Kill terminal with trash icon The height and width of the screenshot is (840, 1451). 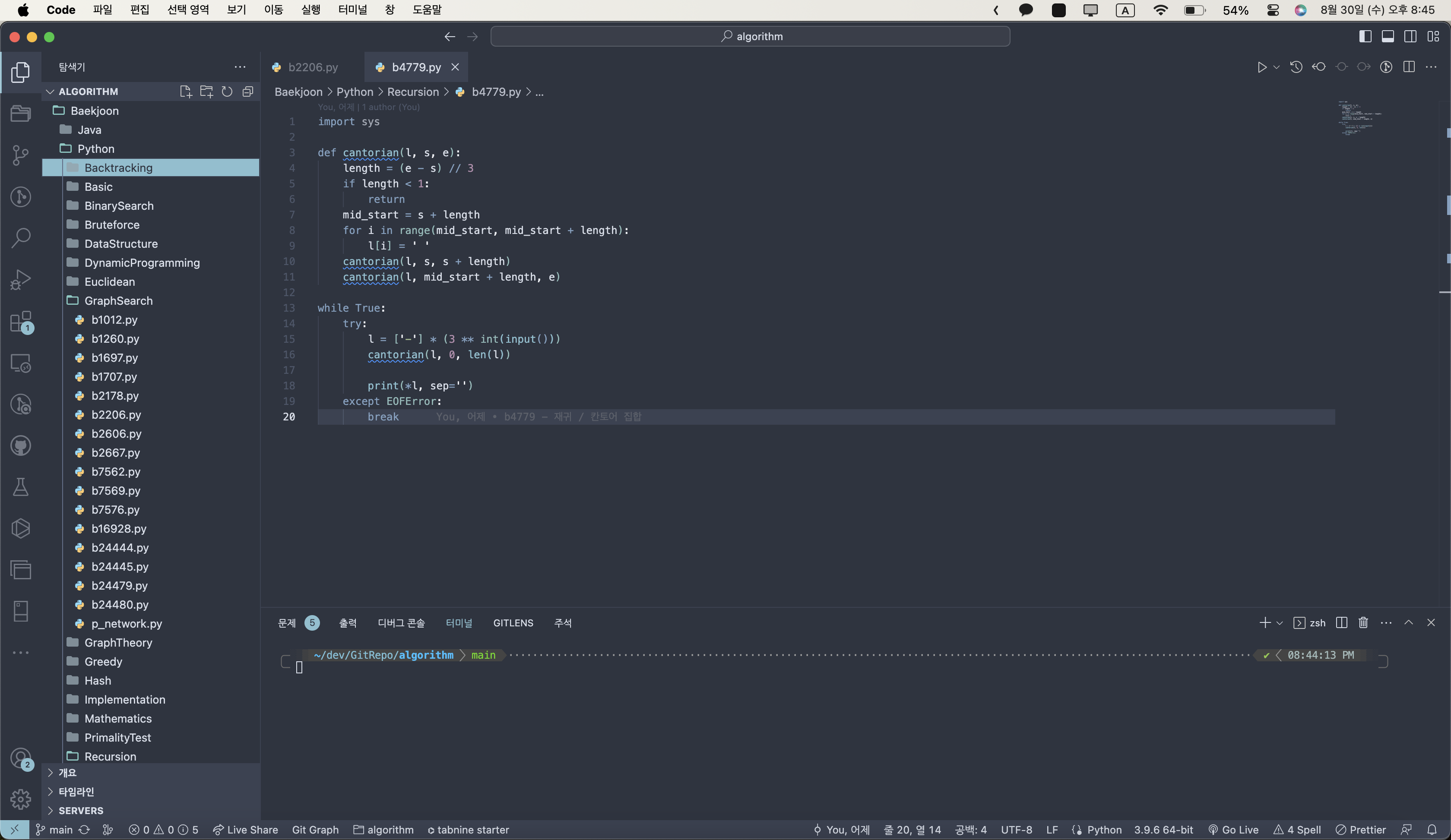click(1363, 622)
